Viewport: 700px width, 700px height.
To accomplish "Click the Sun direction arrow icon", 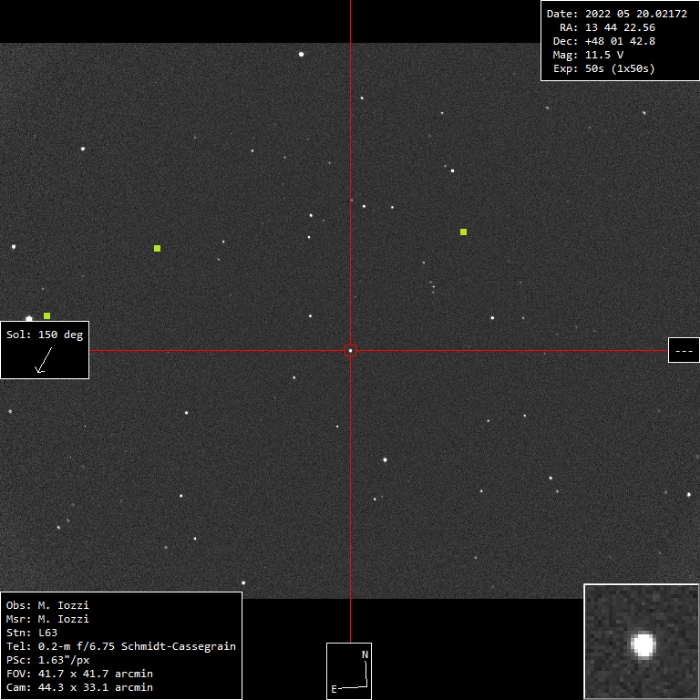I will point(42,361).
